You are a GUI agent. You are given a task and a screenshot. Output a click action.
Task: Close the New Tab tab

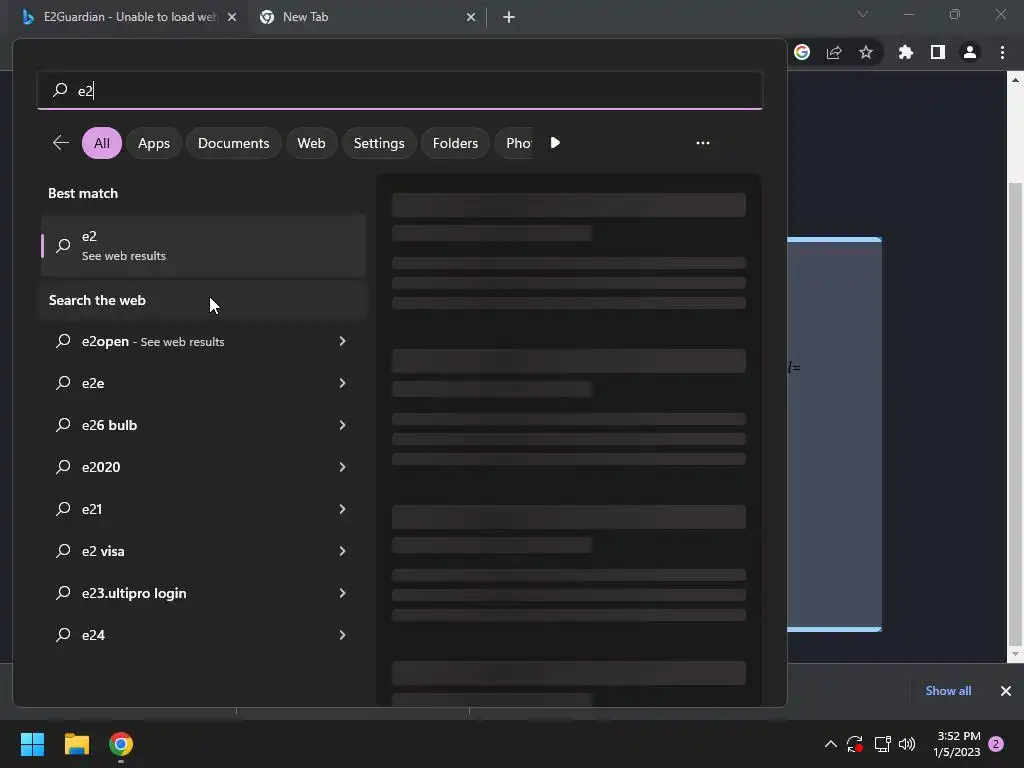(471, 17)
